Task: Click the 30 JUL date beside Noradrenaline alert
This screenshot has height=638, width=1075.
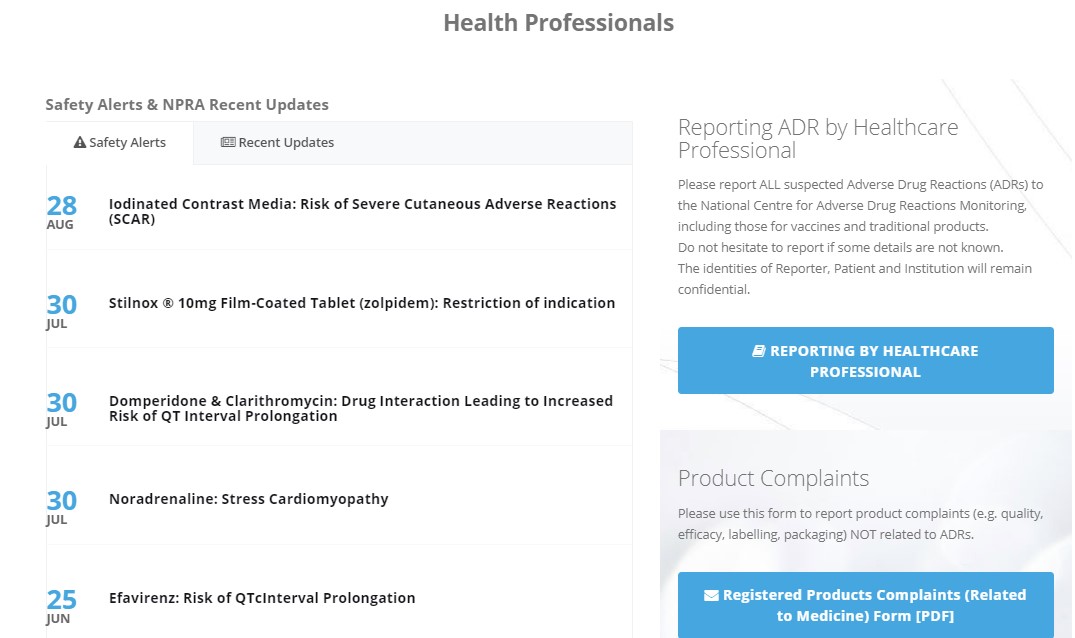Action: 61,505
